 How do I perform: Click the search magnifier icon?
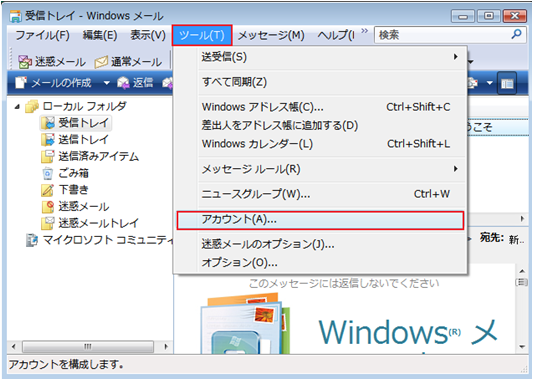point(517,34)
